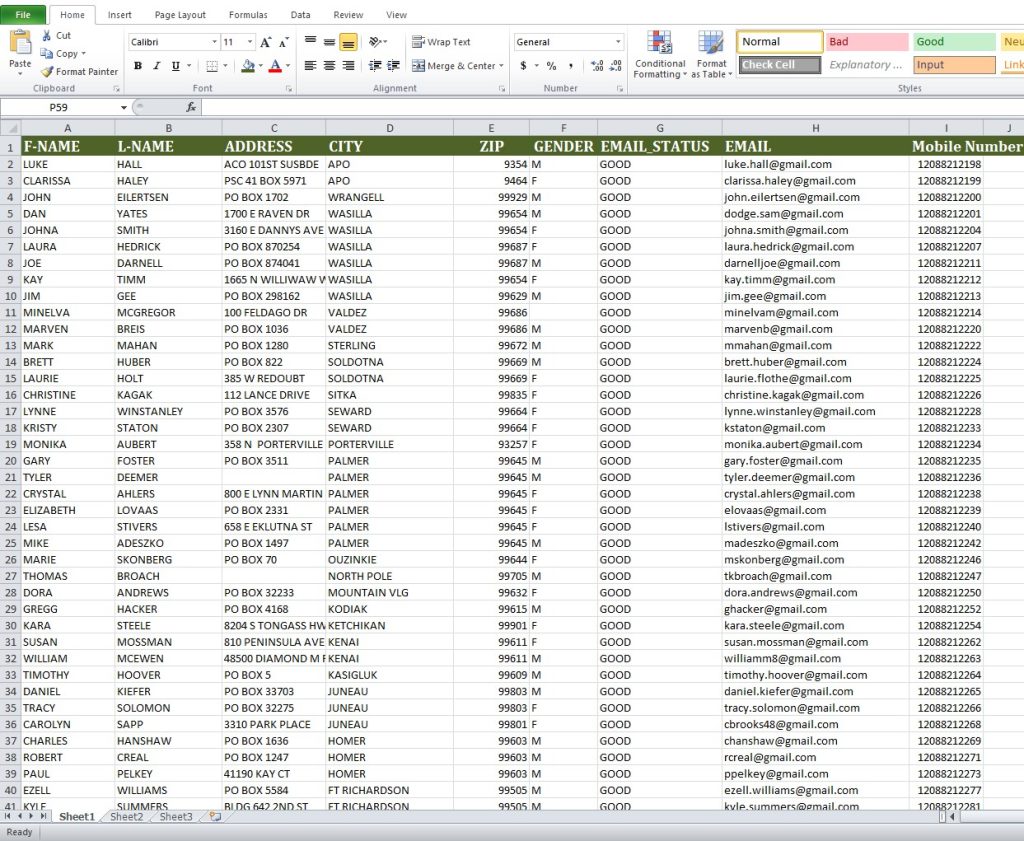Switch to the Page Layout tab
The height and width of the screenshot is (841, 1024).
pyautogui.click(x=180, y=14)
